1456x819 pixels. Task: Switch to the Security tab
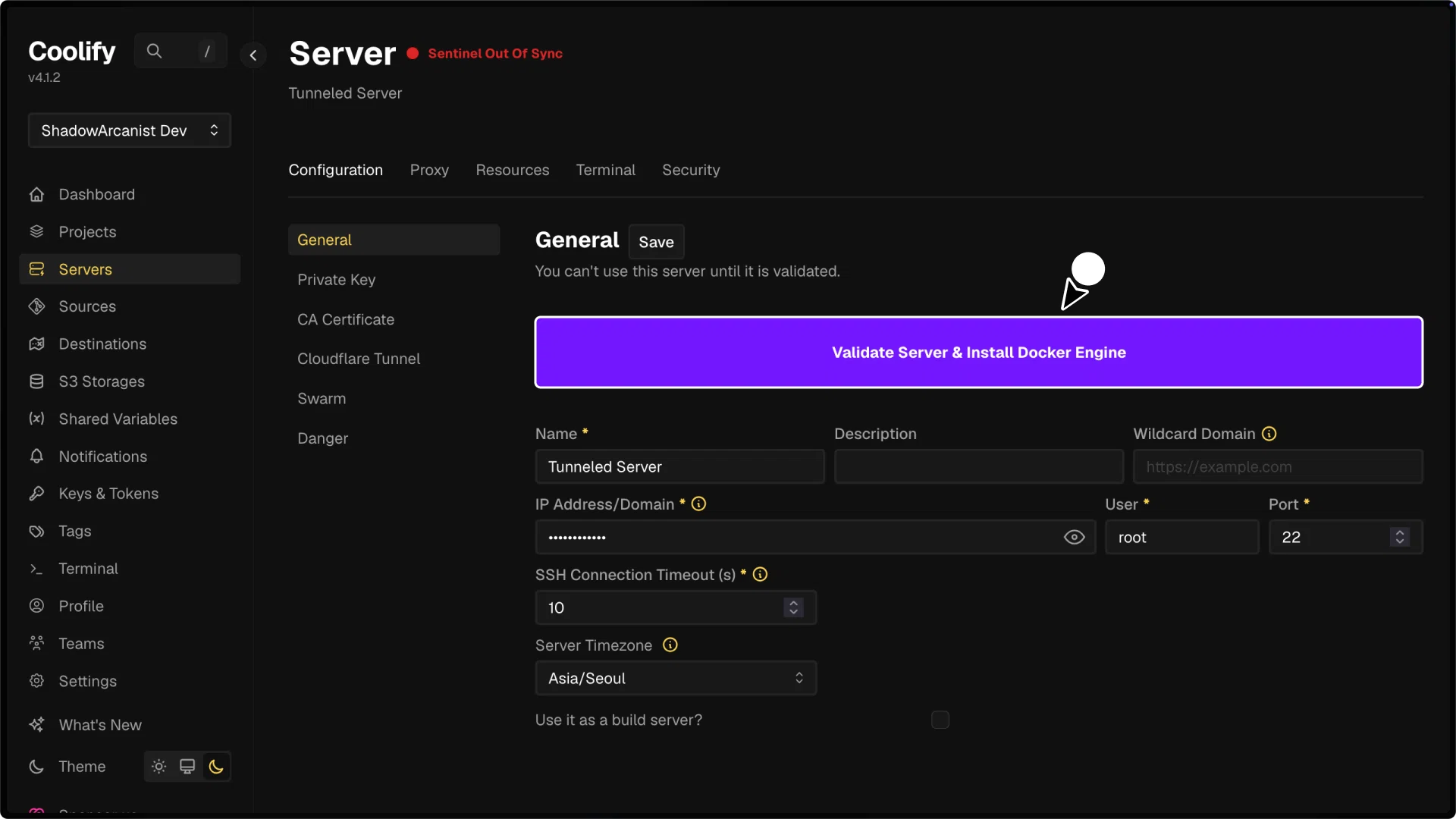pyautogui.click(x=691, y=170)
